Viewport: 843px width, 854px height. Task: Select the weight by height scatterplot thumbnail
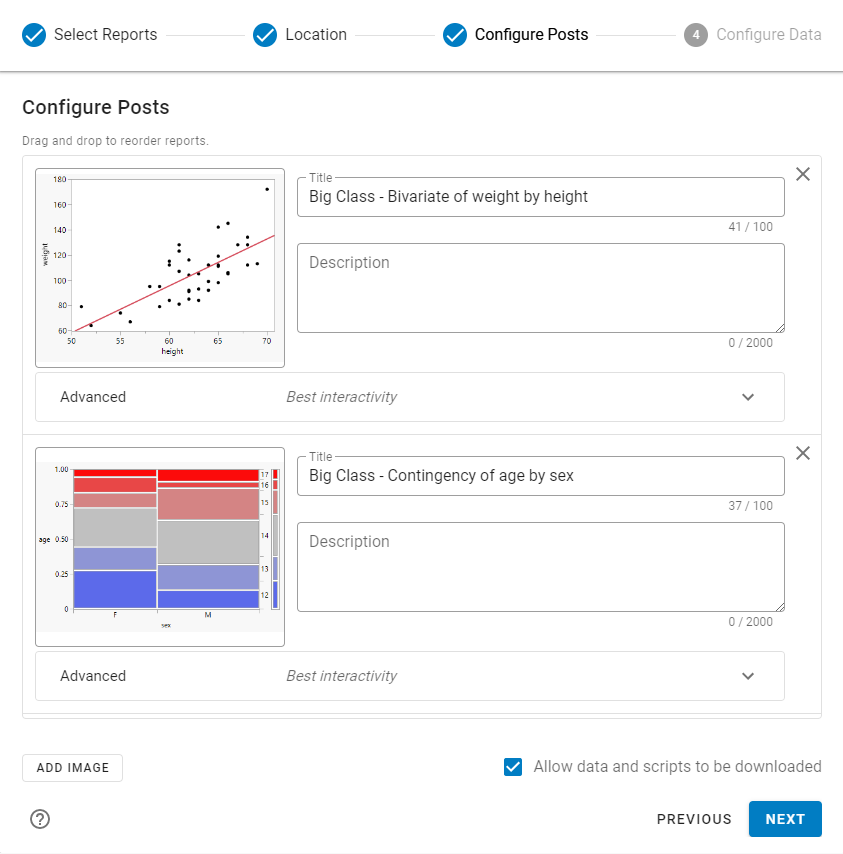160,267
